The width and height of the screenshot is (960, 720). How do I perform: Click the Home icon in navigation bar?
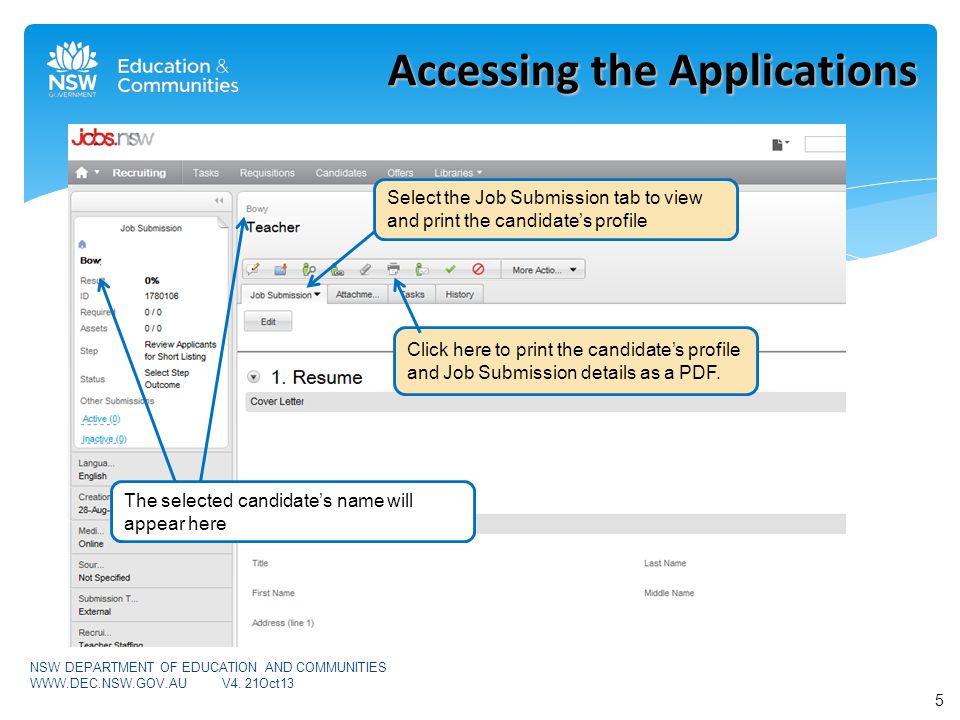[81, 173]
